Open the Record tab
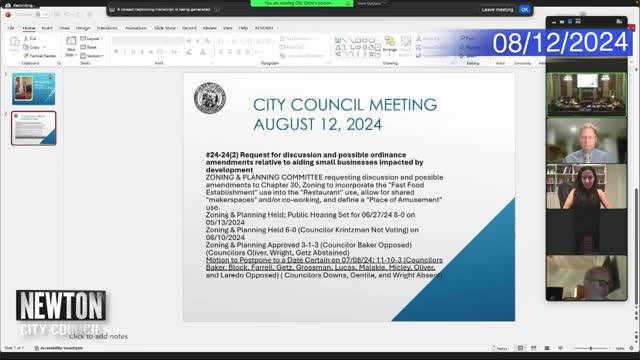640x360 pixels. pos(189,28)
